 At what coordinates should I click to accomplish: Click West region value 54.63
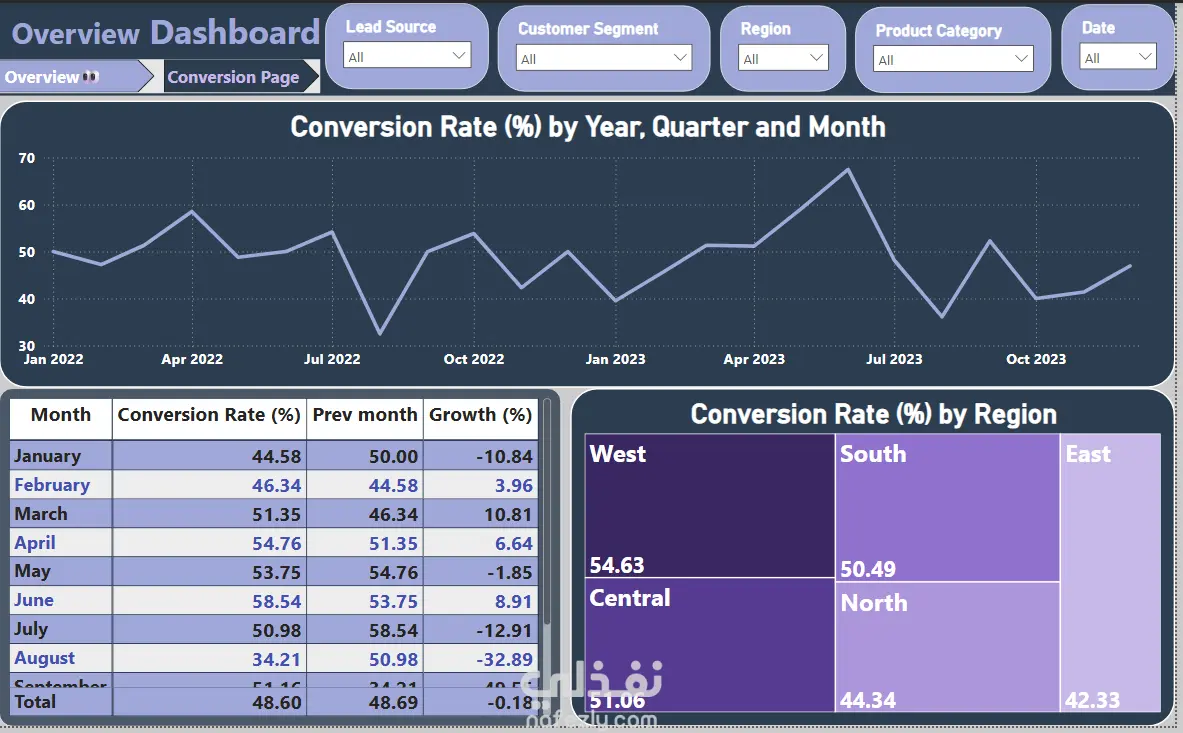[616, 566]
